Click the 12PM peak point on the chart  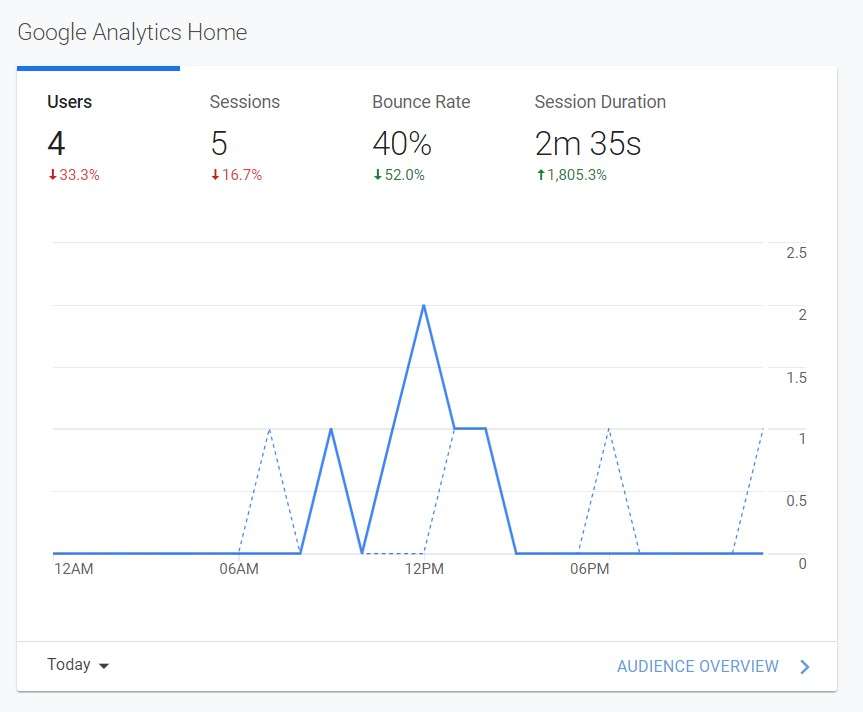pyautogui.click(x=424, y=305)
